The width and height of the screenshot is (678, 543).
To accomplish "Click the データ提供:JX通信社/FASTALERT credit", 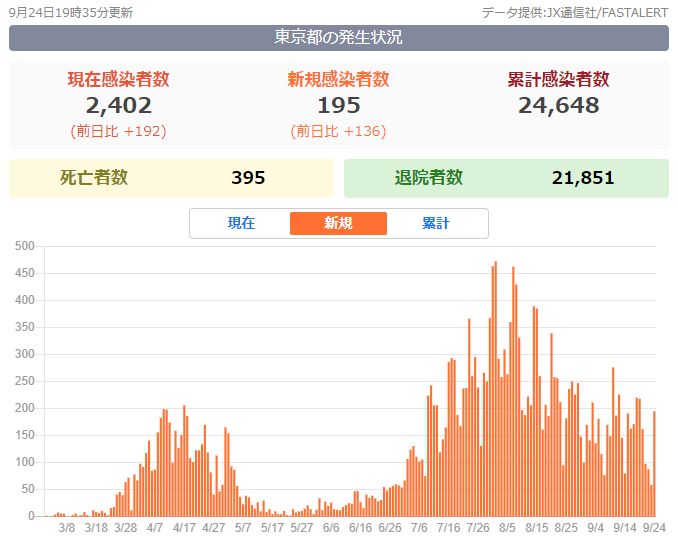I will pos(575,13).
